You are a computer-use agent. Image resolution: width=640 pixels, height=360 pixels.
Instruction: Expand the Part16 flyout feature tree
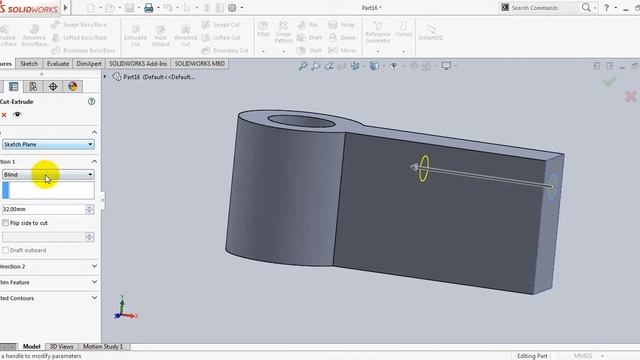click(105, 77)
